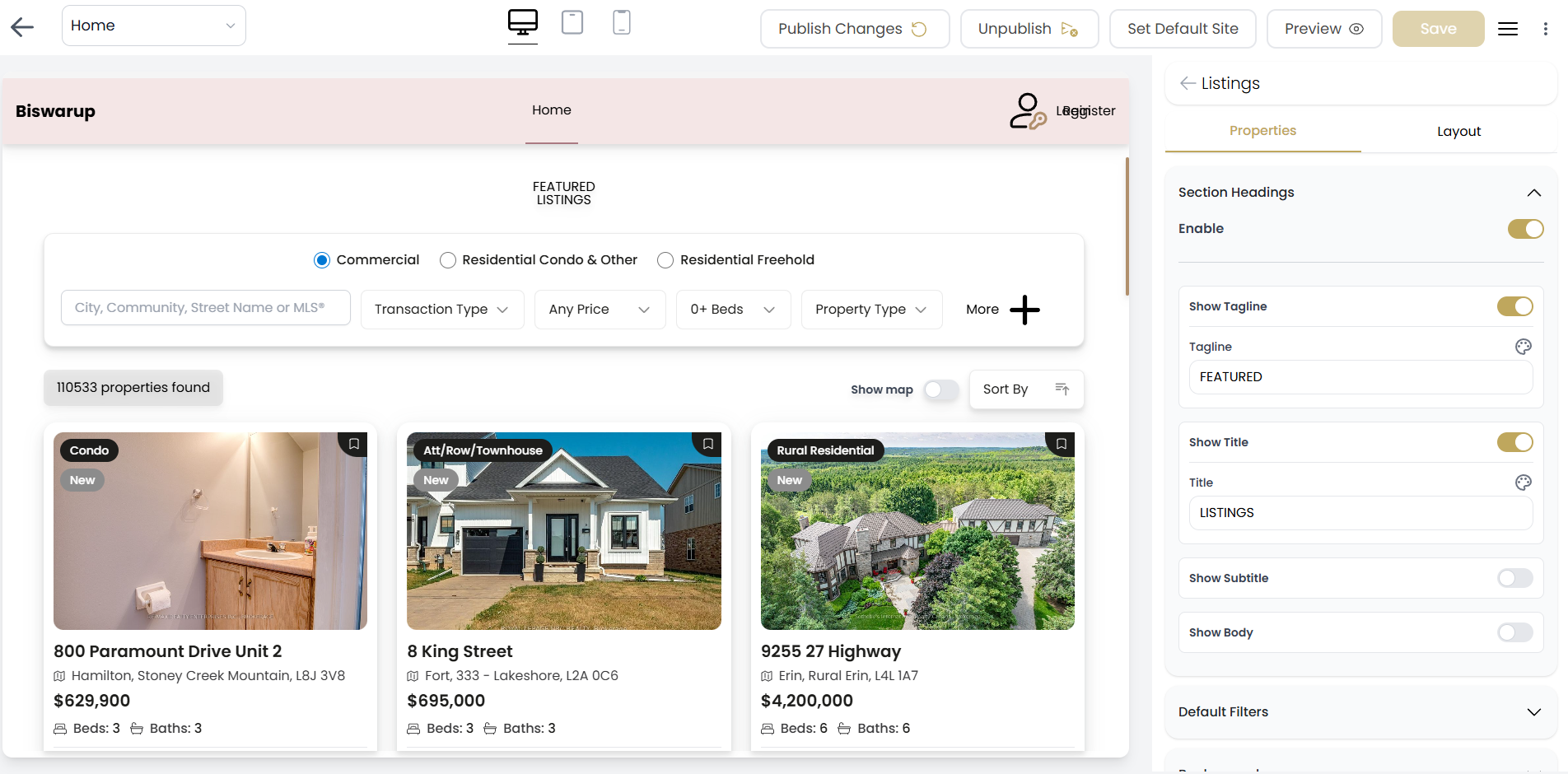Switch to mobile phone preview mode
Screen dimensions: 1568x774
[x=621, y=23]
